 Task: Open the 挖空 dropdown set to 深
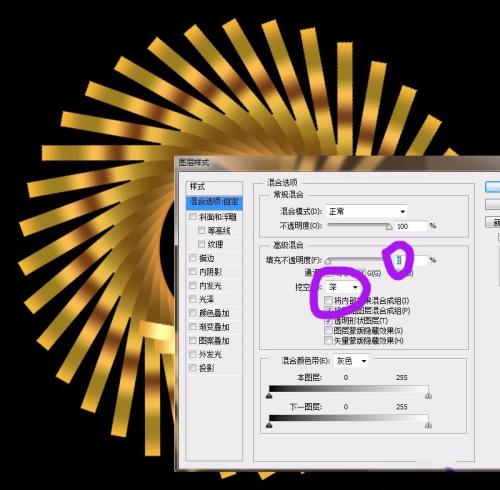(x=343, y=287)
